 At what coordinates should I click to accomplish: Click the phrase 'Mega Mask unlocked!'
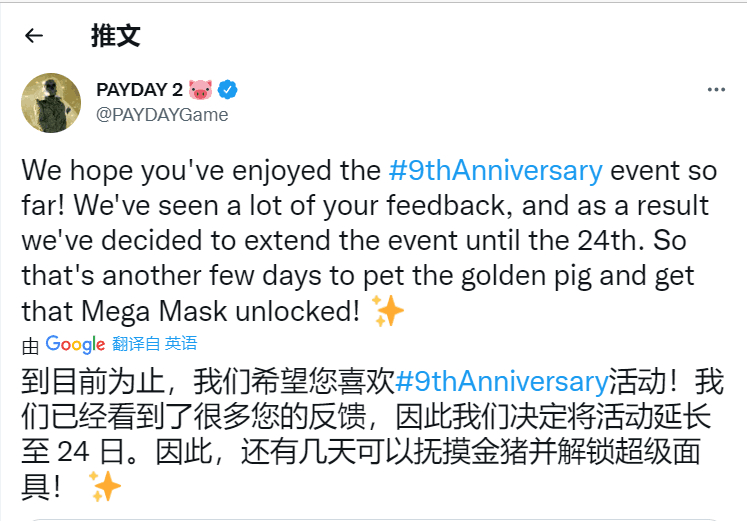point(221,311)
